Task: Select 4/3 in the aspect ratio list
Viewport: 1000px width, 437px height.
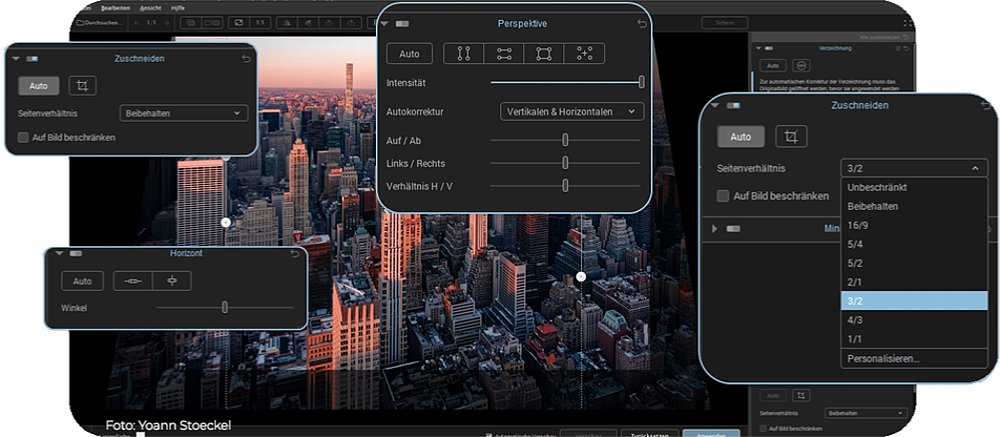Action: (914, 320)
